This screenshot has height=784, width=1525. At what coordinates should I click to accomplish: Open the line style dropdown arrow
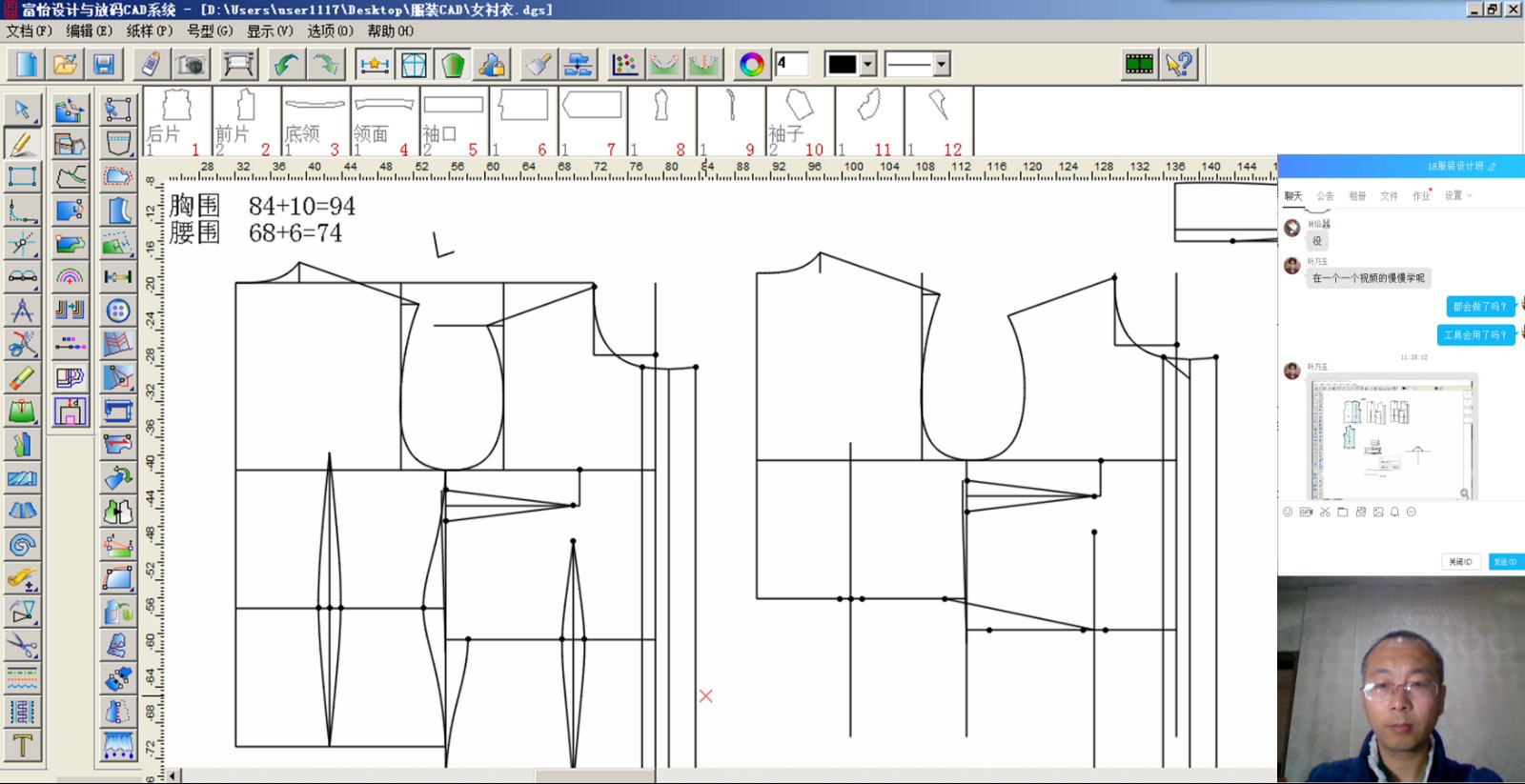pos(942,65)
